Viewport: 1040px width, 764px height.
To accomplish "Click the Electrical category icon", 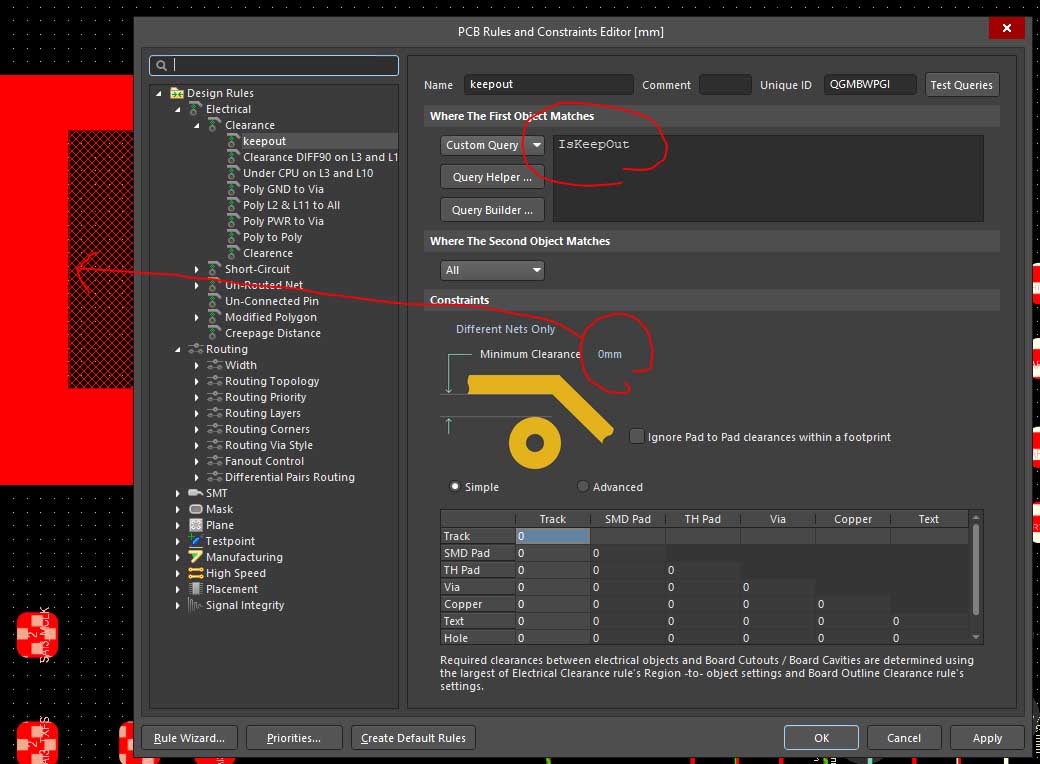I will (196, 109).
